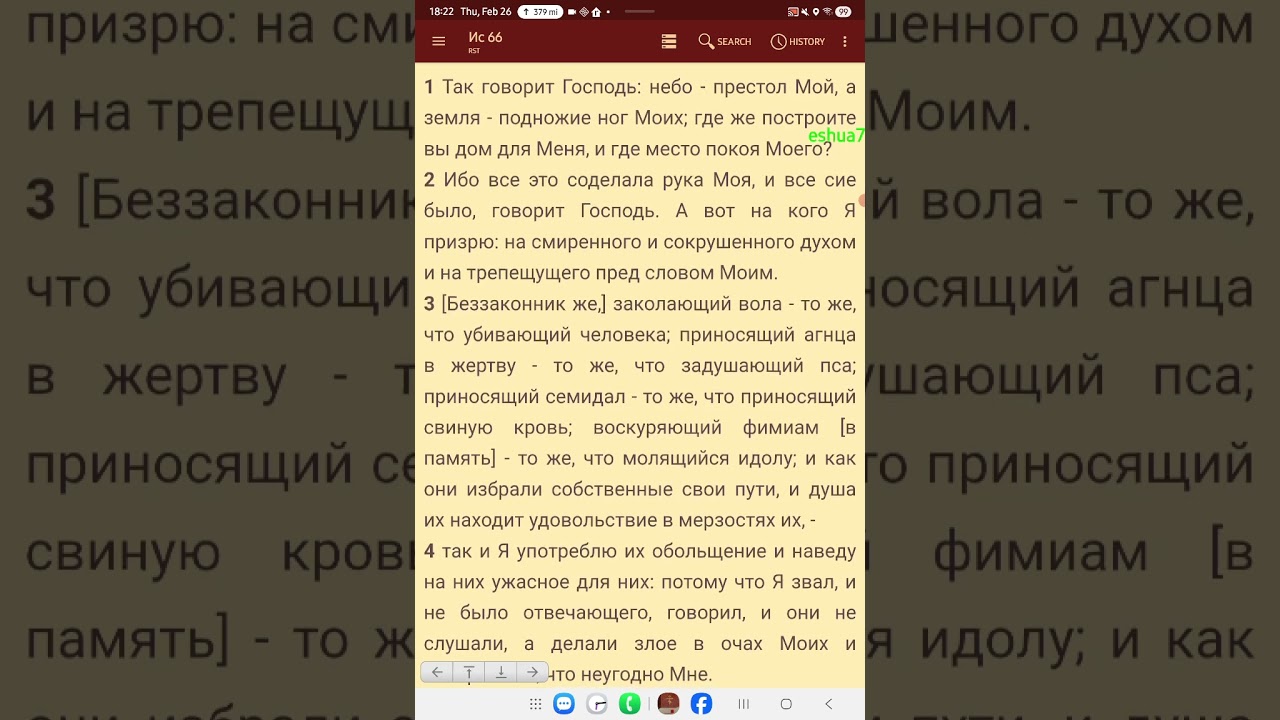Tap 'обольщение' in verse 4
The width and height of the screenshot is (1280, 720).
tap(707, 552)
